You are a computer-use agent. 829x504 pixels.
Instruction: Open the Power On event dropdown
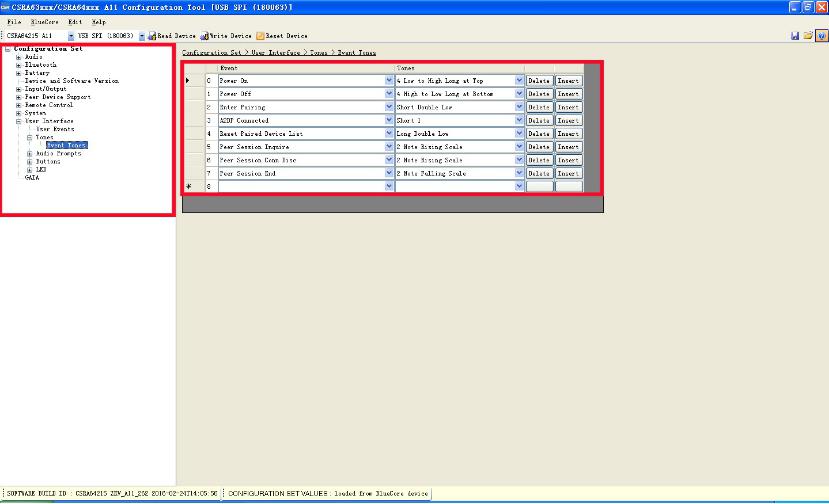[x=389, y=80]
